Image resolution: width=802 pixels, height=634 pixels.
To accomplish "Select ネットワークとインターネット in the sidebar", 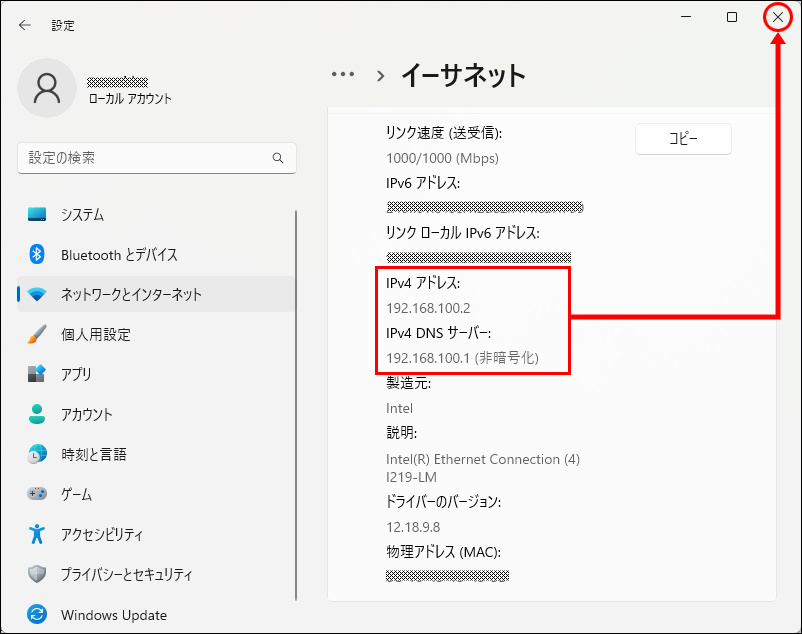I will tap(131, 295).
